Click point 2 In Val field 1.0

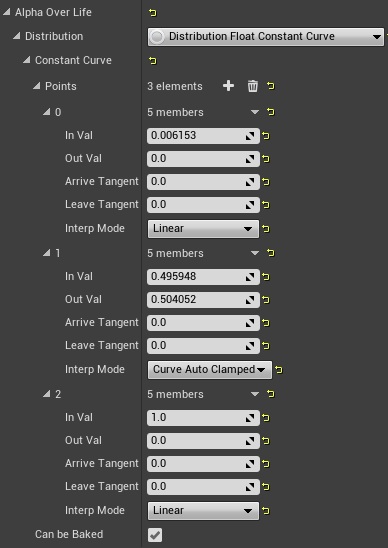(203, 418)
